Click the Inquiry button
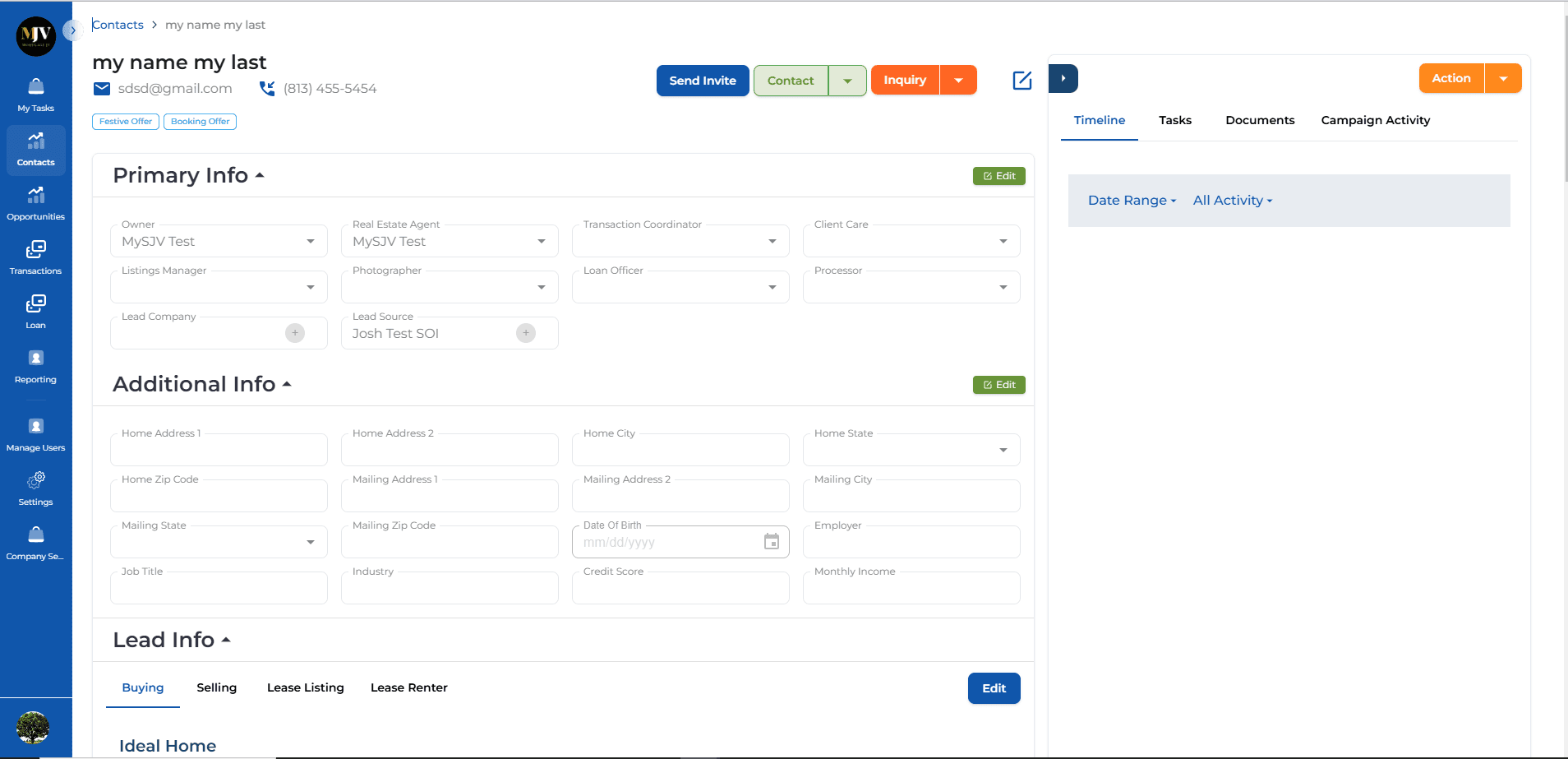This screenshot has height=759, width=1568. [x=905, y=81]
